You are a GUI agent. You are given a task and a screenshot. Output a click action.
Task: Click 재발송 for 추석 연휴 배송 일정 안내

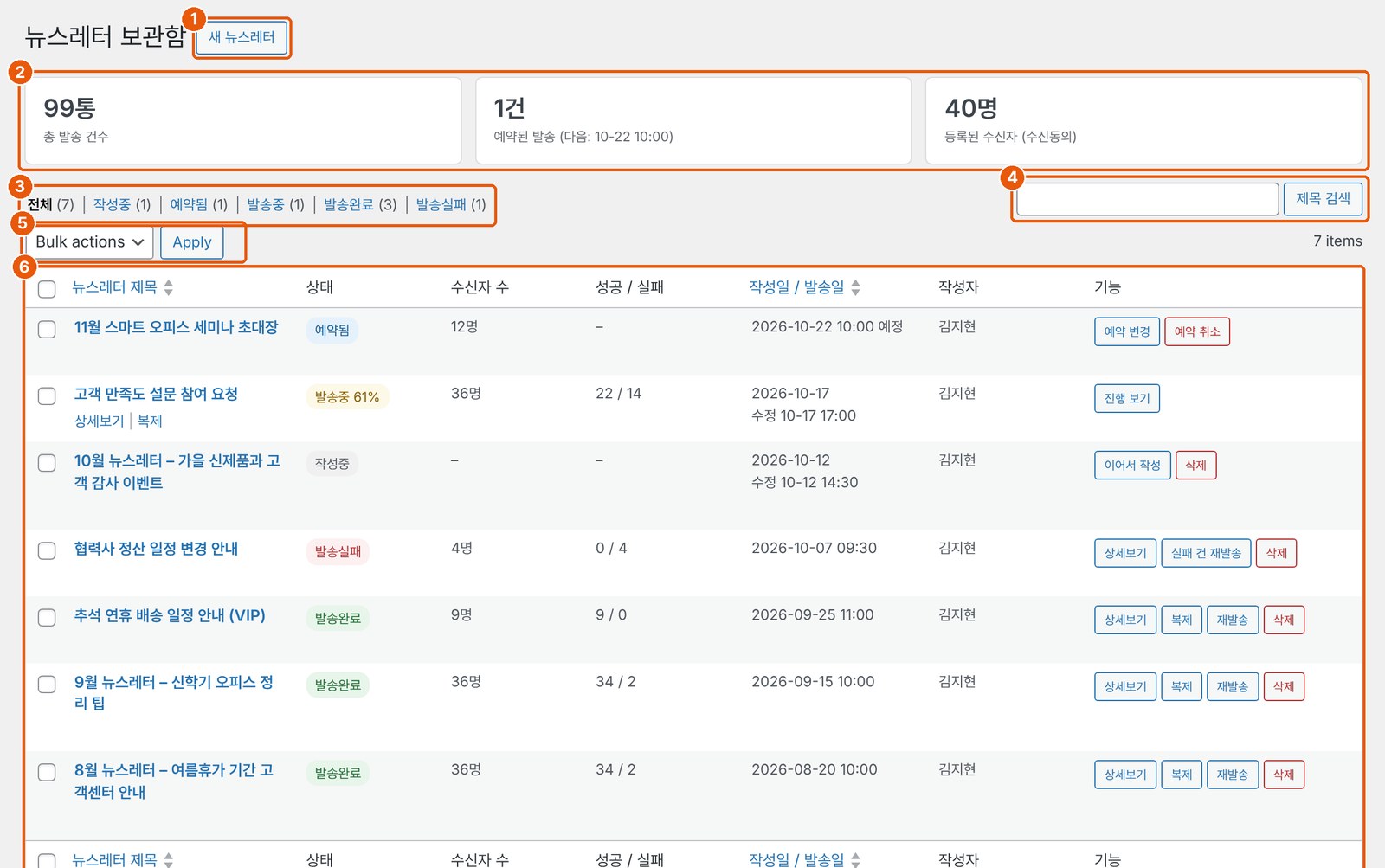[1232, 620]
